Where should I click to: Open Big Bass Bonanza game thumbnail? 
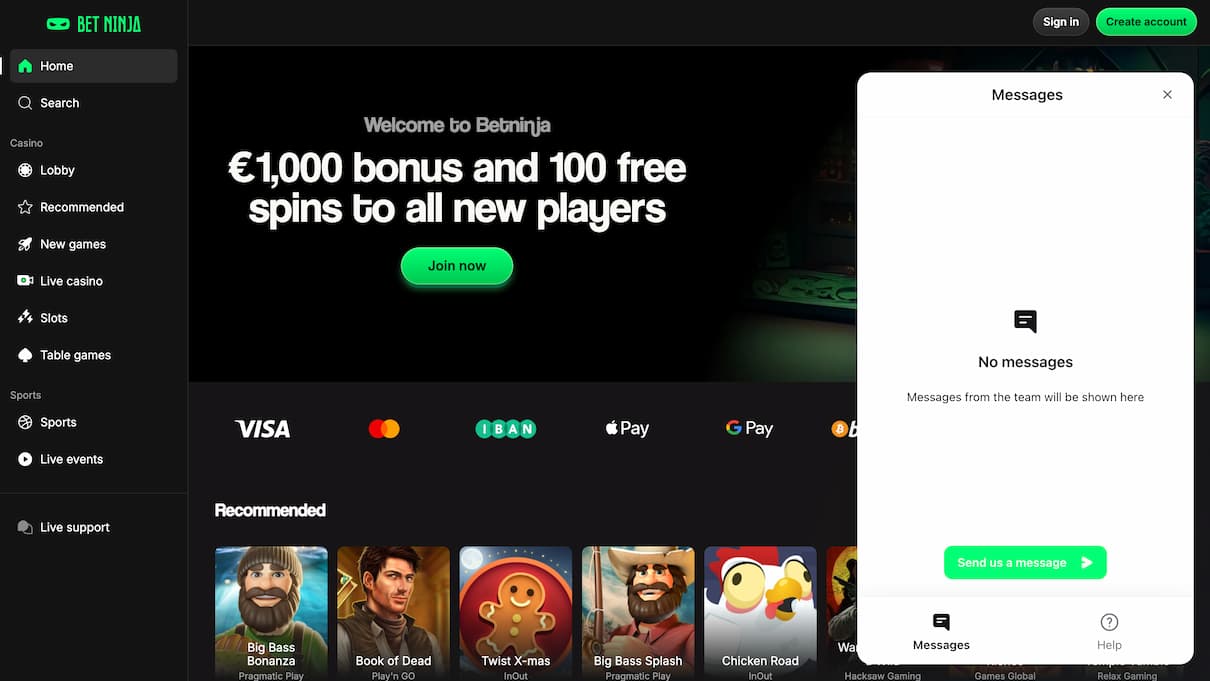(271, 613)
